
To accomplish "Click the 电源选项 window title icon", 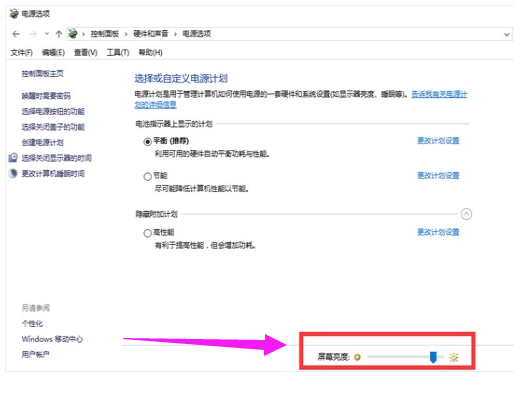I will [14, 14].
